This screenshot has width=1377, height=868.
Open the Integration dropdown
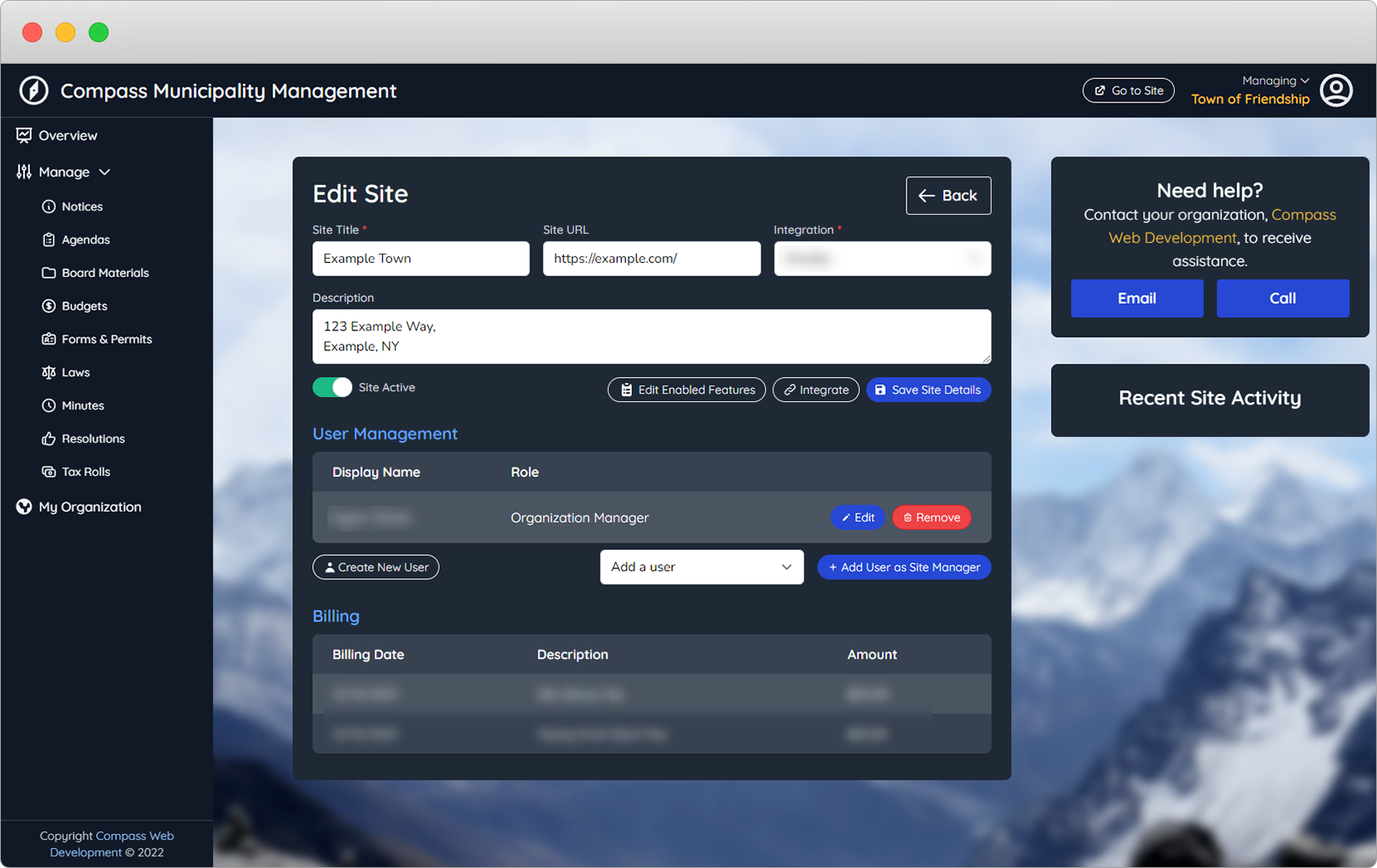[882, 259]
